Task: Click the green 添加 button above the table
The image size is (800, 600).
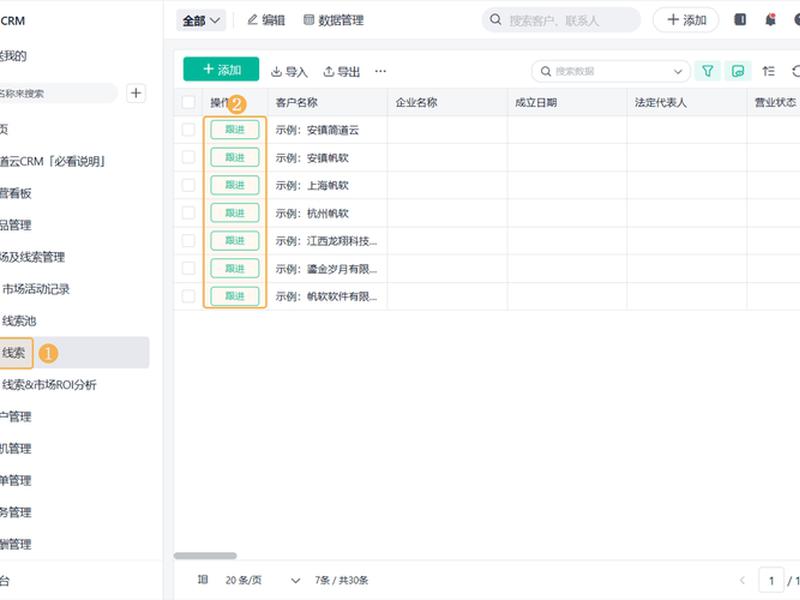Action: point(221,69)
